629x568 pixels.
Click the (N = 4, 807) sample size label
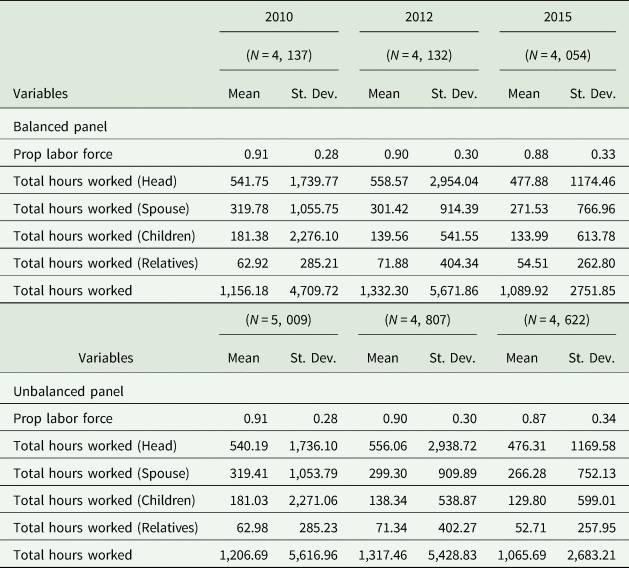point(418,320)
